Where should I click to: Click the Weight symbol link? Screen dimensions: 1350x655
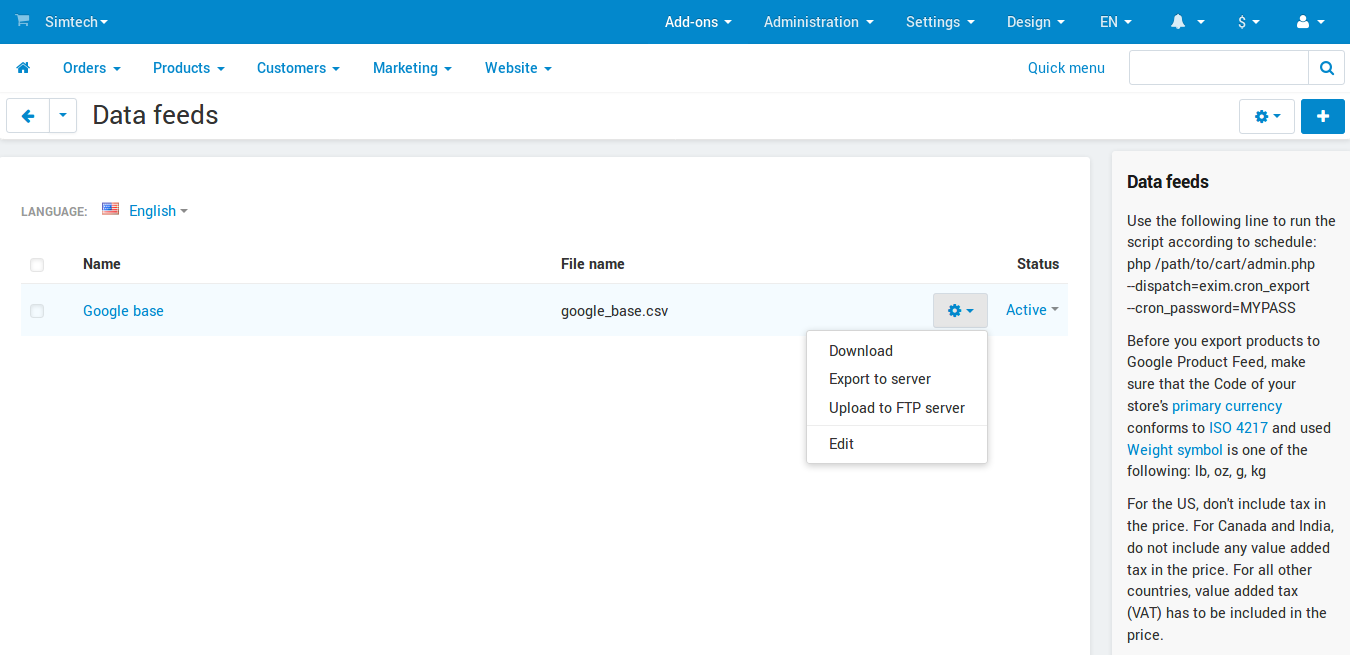1175,450
